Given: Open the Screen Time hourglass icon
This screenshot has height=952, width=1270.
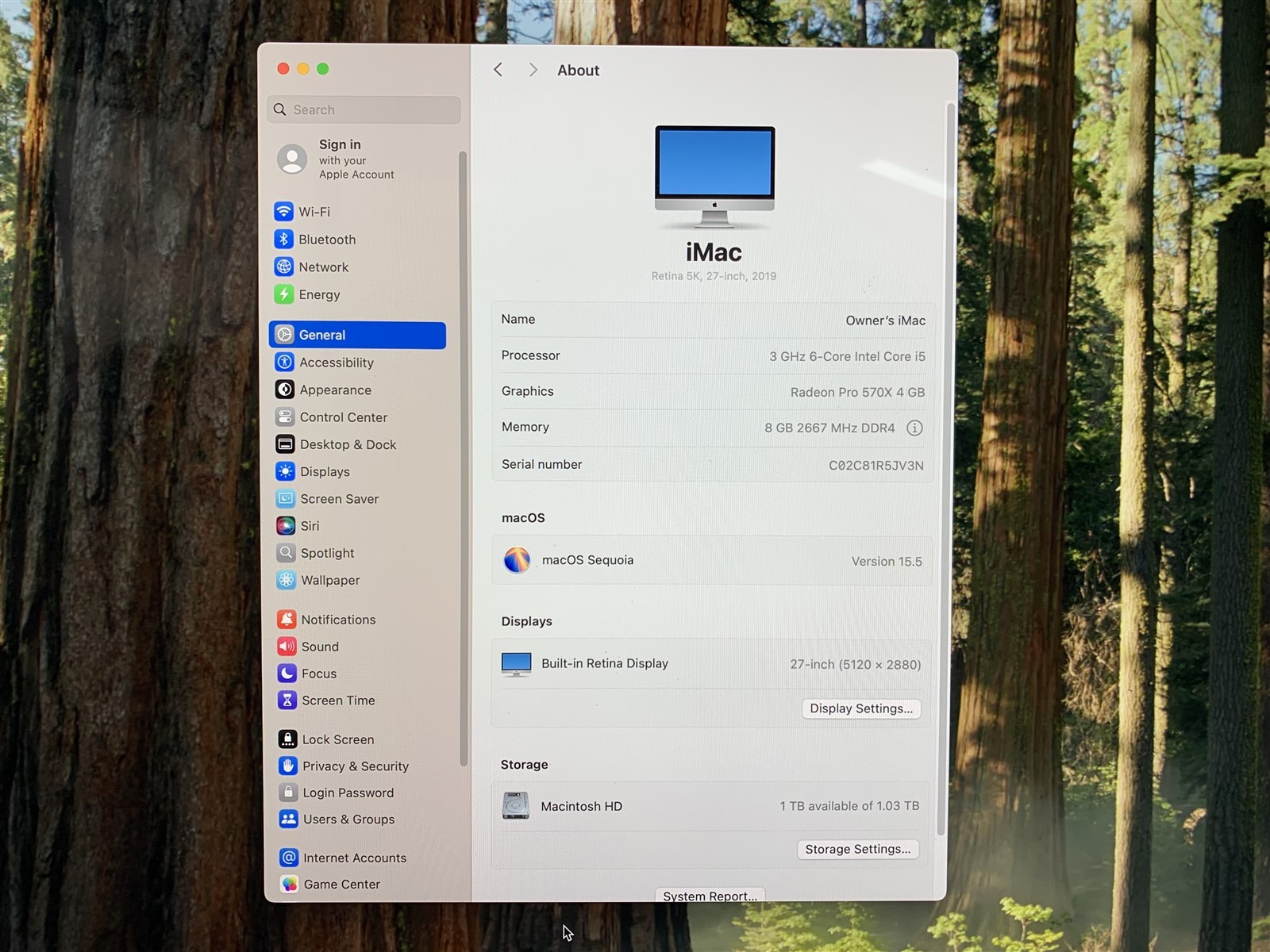Looking at the screenshot, I should tap(287, 701).
